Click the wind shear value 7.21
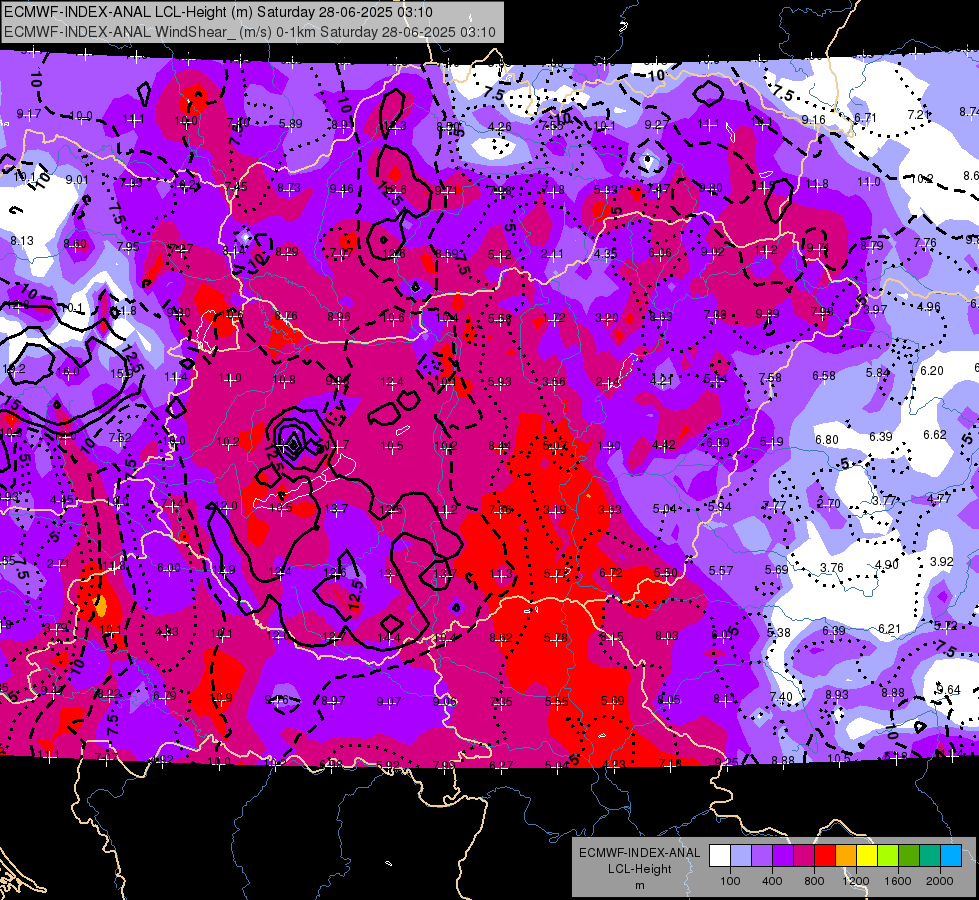 click(919, 115)
